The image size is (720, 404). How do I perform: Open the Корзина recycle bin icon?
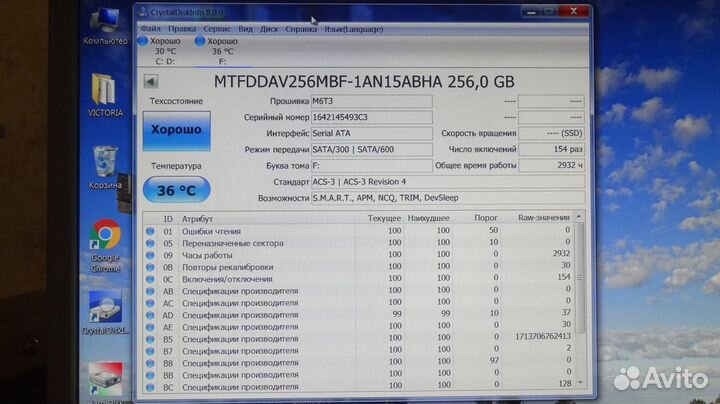click(x=105, y=168)
